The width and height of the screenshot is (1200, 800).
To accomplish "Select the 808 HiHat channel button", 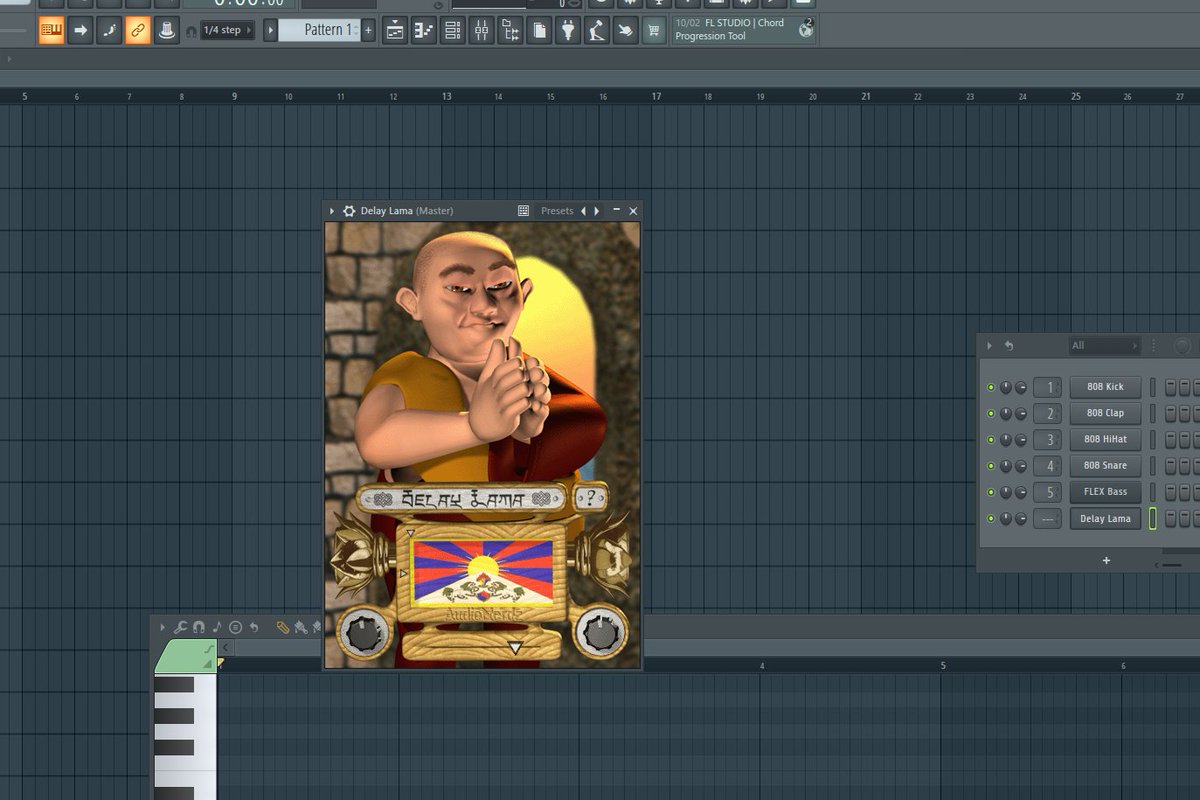I will (x=1105, y=439).
